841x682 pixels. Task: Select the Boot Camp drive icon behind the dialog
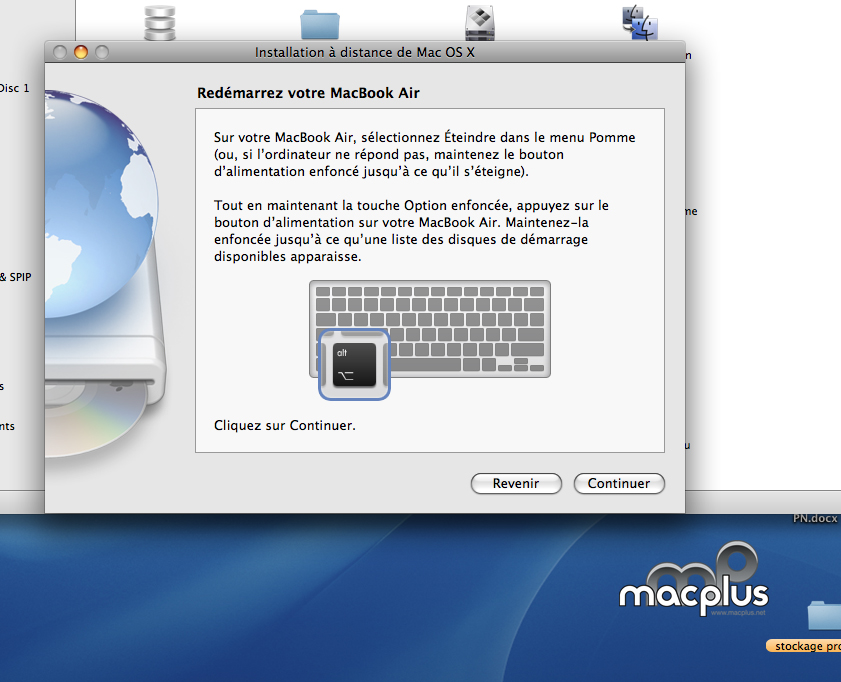click(479, 23)
